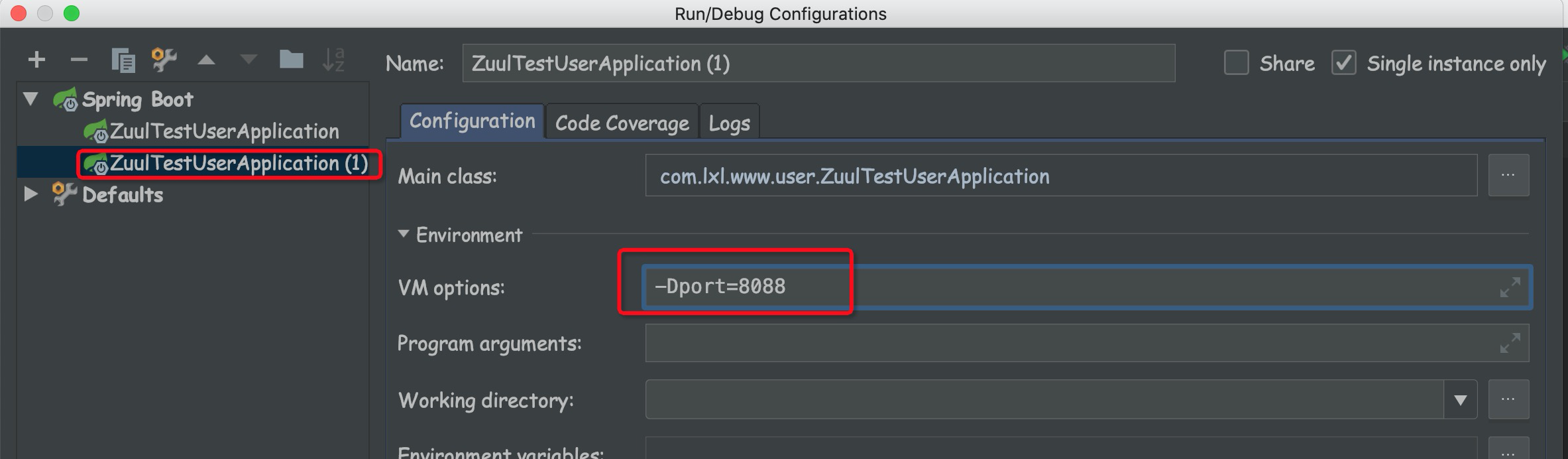Image resolution: width=1568 pixels, height=459 pixels.
Task: Click the Name input field
Action: pos(818,64)
